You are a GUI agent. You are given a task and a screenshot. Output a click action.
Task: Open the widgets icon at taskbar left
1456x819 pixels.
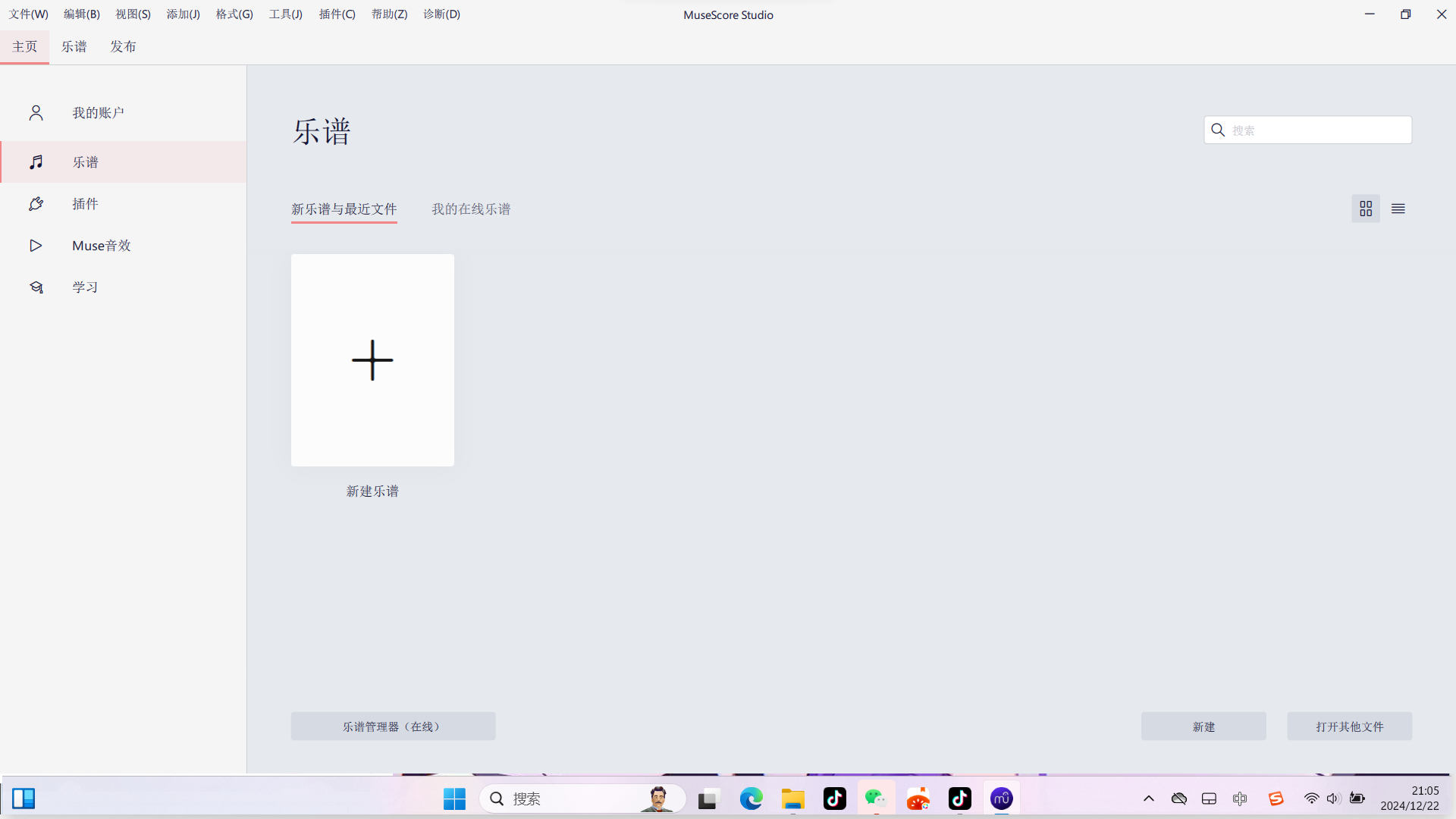point(24,799)
